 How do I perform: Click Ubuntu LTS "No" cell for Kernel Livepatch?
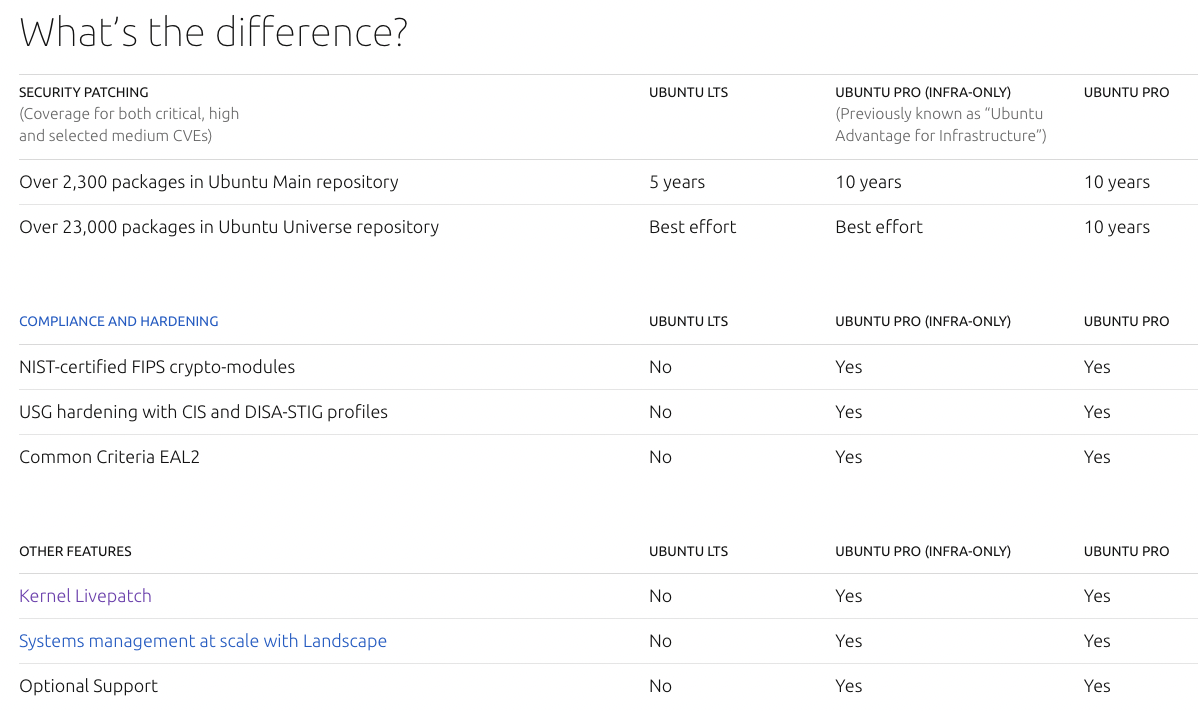[x=660, y=596]
